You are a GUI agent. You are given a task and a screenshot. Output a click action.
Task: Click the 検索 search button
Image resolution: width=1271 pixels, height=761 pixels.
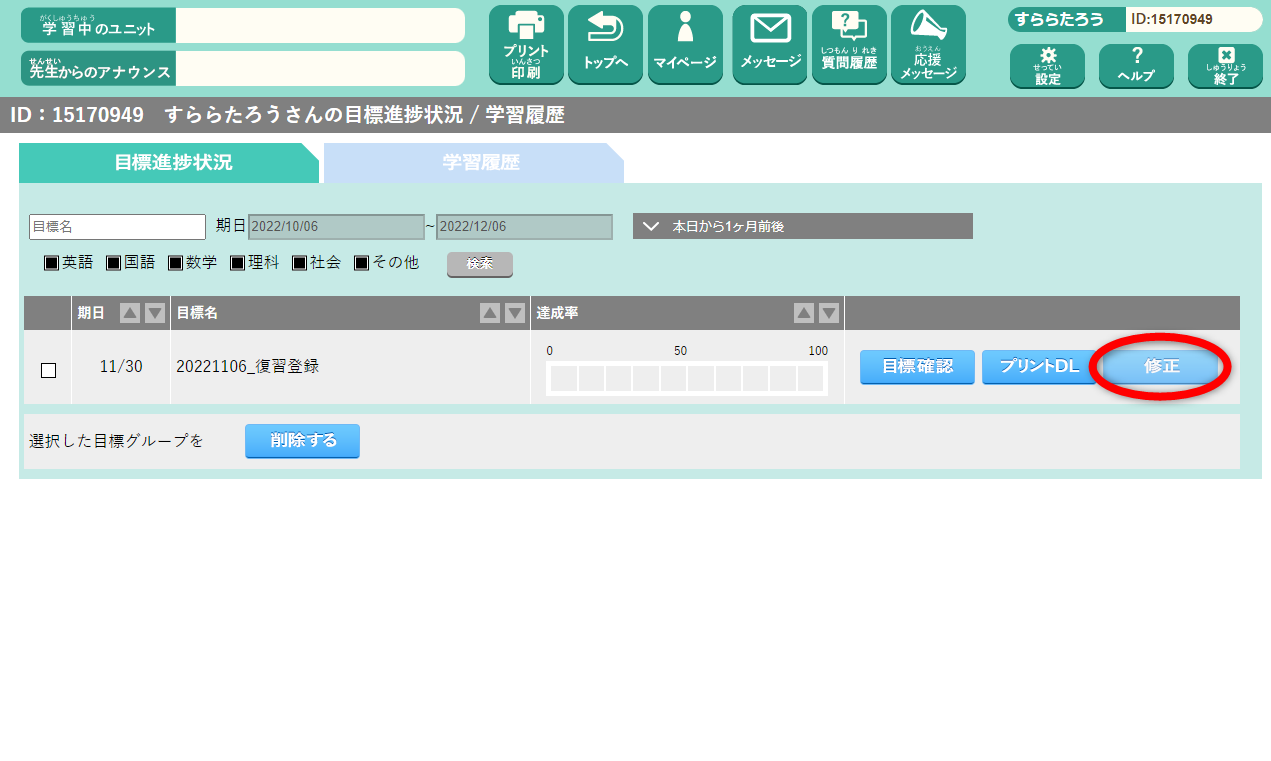(480, 264)
